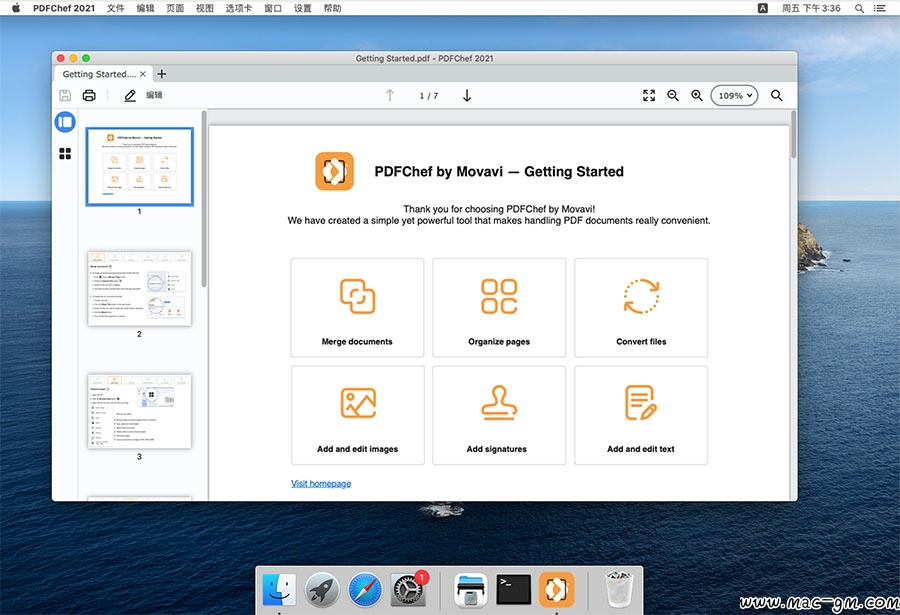The width and height of the screenshot is (900, 615).
Task: Open the 视图 menu
Action: point(205,8)
